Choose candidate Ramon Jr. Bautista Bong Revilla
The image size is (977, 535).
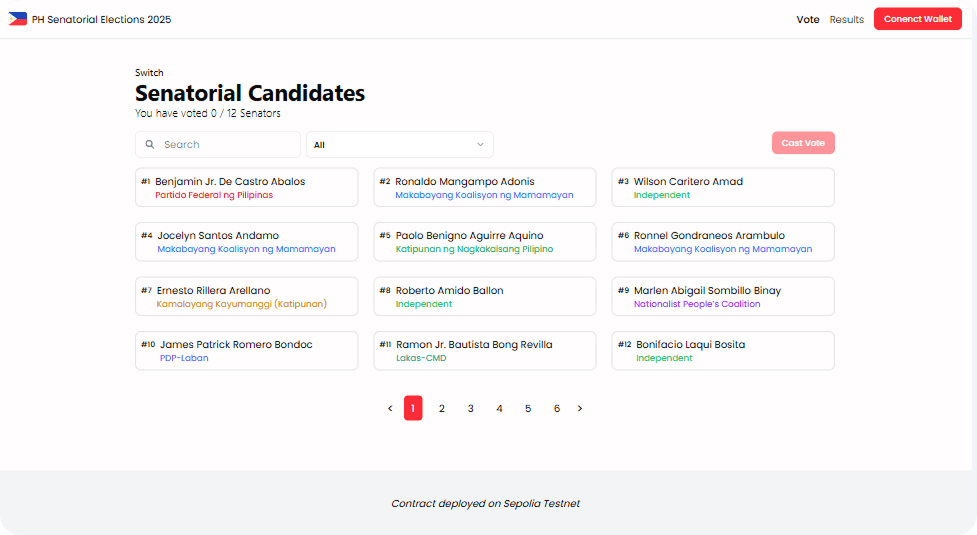[x=484, y=351]
